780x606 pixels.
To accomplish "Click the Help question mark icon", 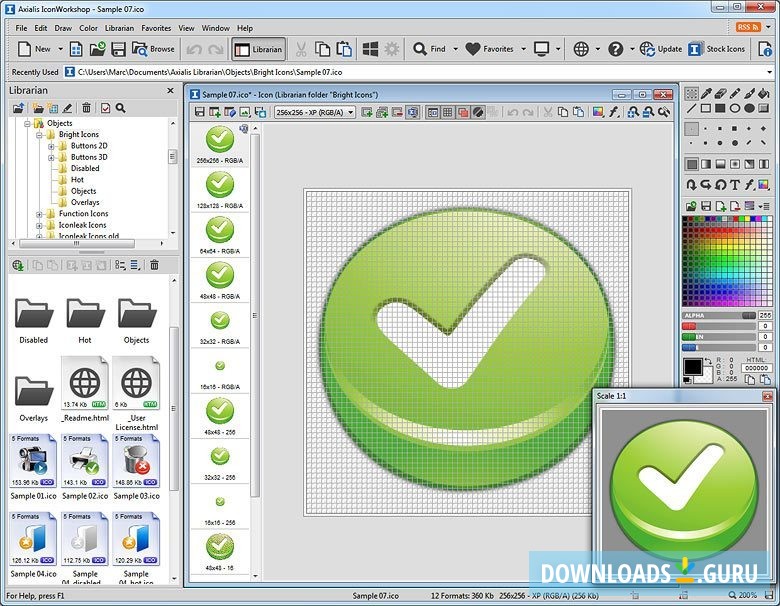I will [615, 49].
